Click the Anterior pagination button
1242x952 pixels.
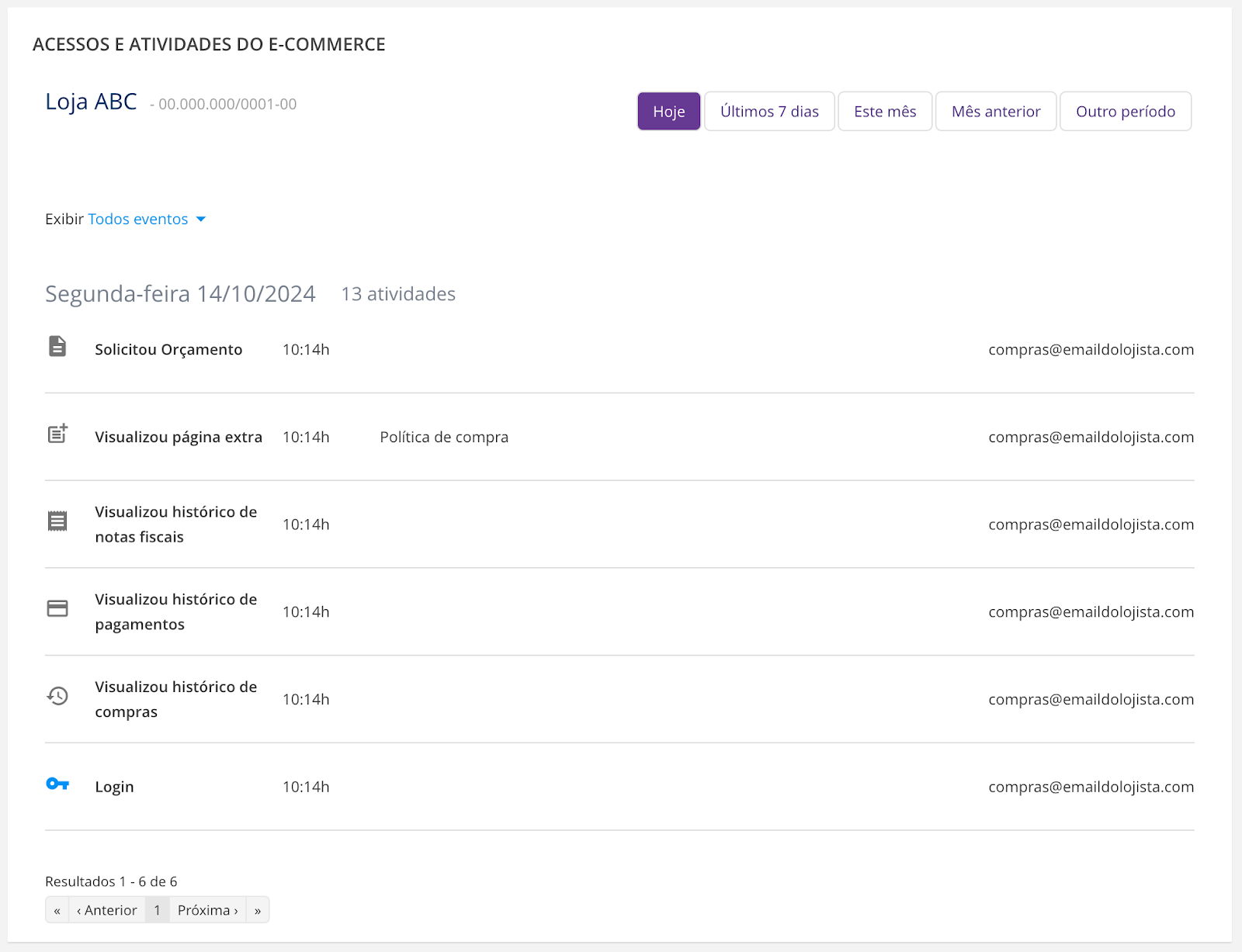[x=107, y=910]
